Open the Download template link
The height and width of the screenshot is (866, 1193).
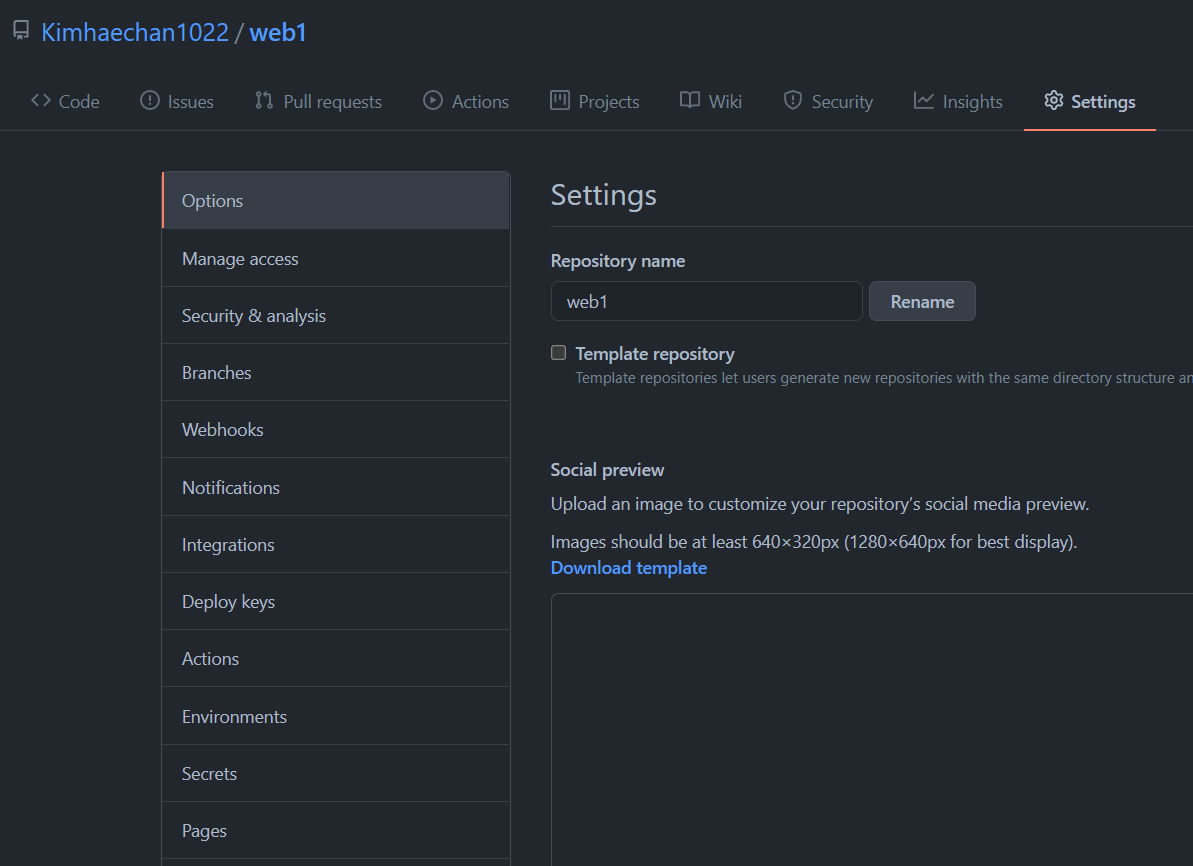(628, 568)
